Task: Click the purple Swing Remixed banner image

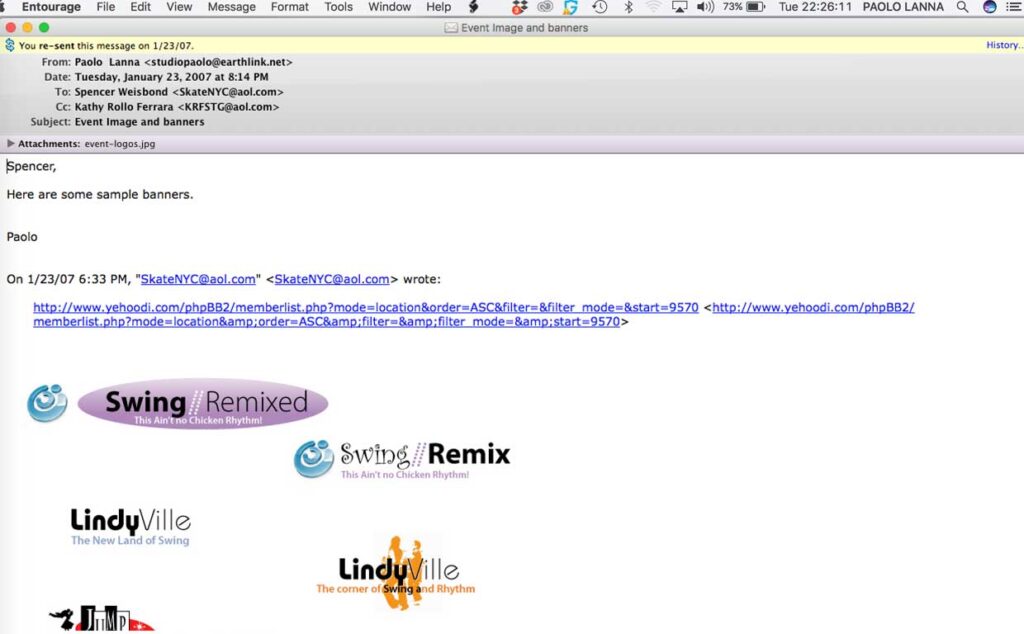Action: pyautogui.click(x=203, y=404)
